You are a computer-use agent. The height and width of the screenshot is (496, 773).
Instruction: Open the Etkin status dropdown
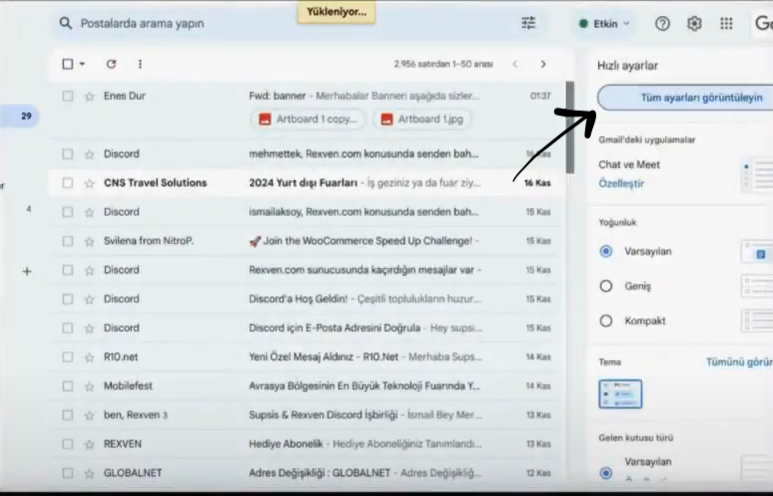coord(605,23)
